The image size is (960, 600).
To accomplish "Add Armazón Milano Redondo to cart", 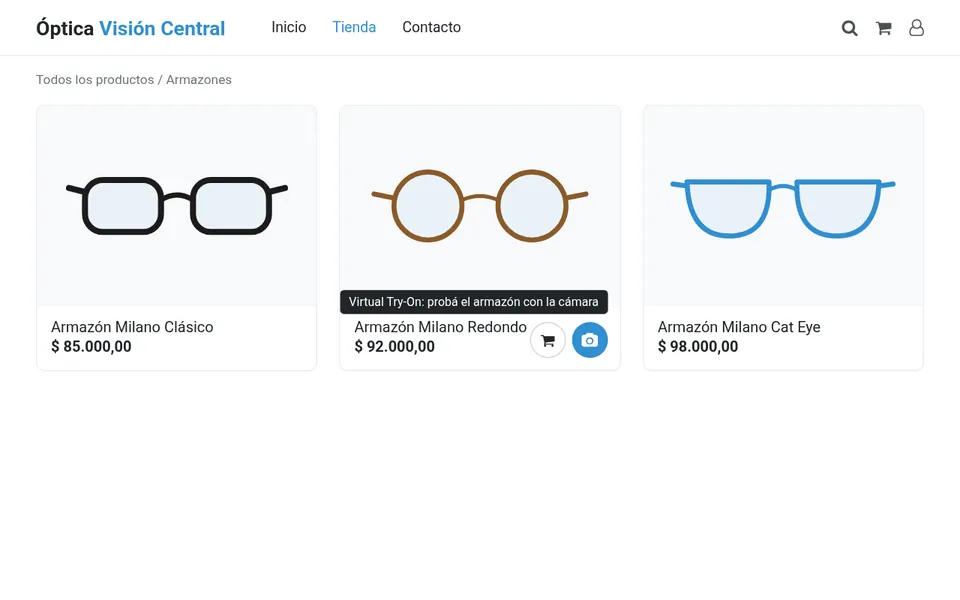I will pos(548,340).
